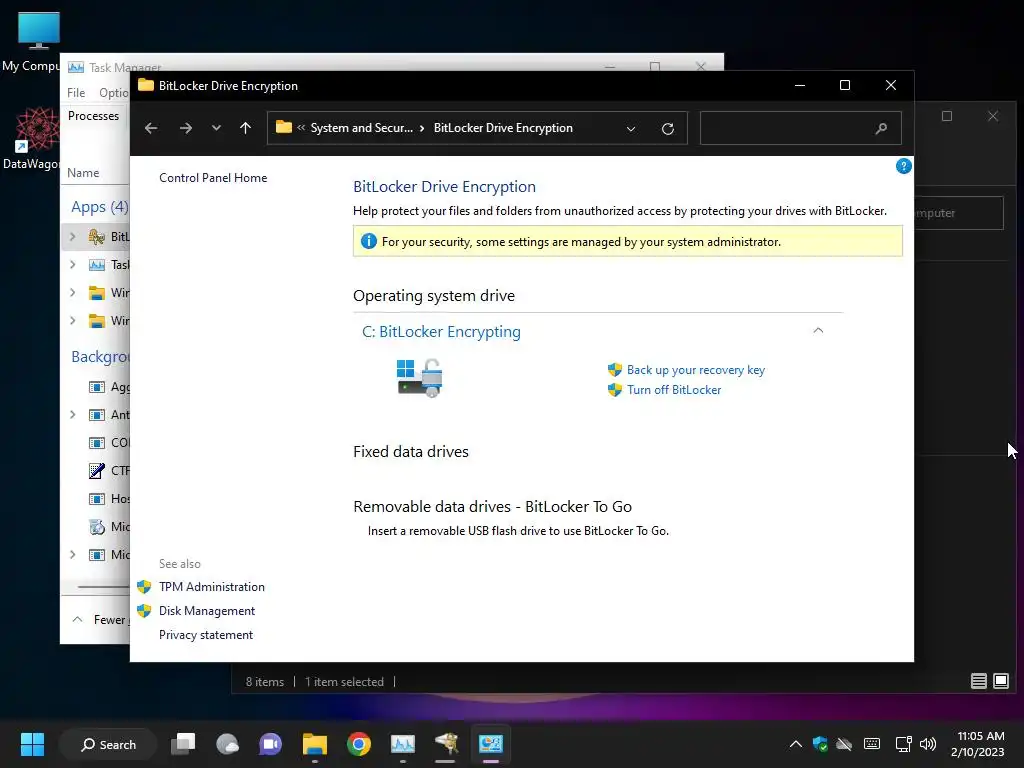Open recent locations chevron dropdown

216,128
